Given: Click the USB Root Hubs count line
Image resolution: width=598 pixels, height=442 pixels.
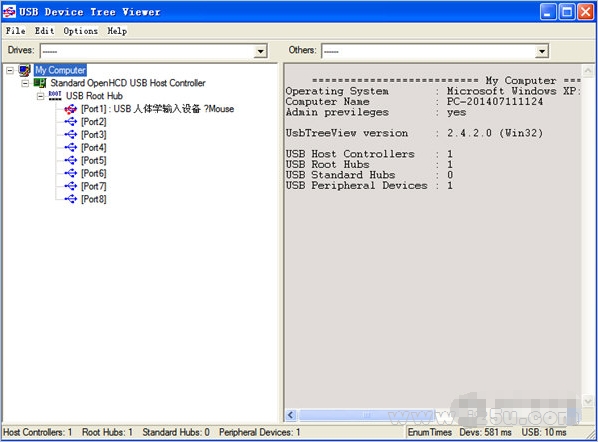Looking at the screenshot, I should point(369,164).
